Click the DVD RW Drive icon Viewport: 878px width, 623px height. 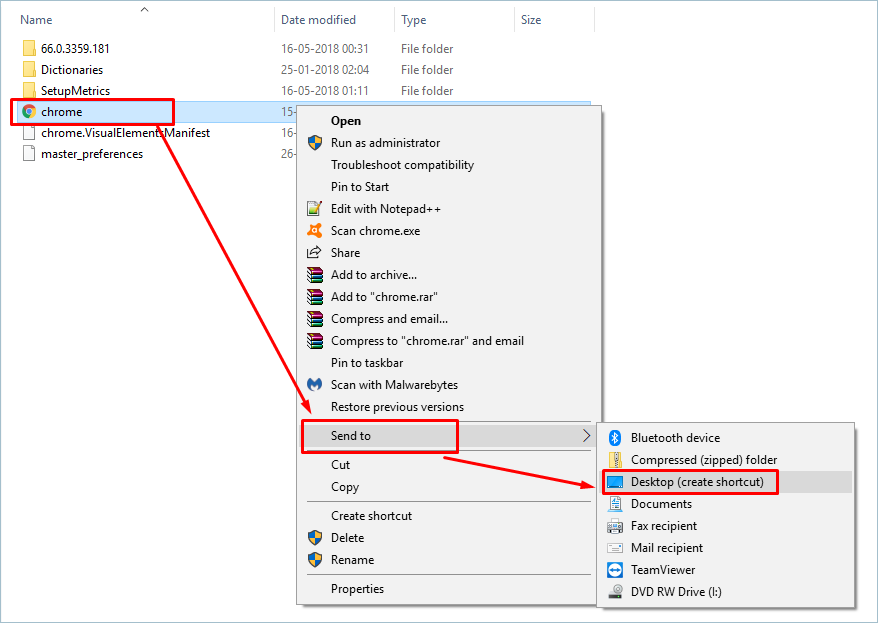click(x=615, y=592)
